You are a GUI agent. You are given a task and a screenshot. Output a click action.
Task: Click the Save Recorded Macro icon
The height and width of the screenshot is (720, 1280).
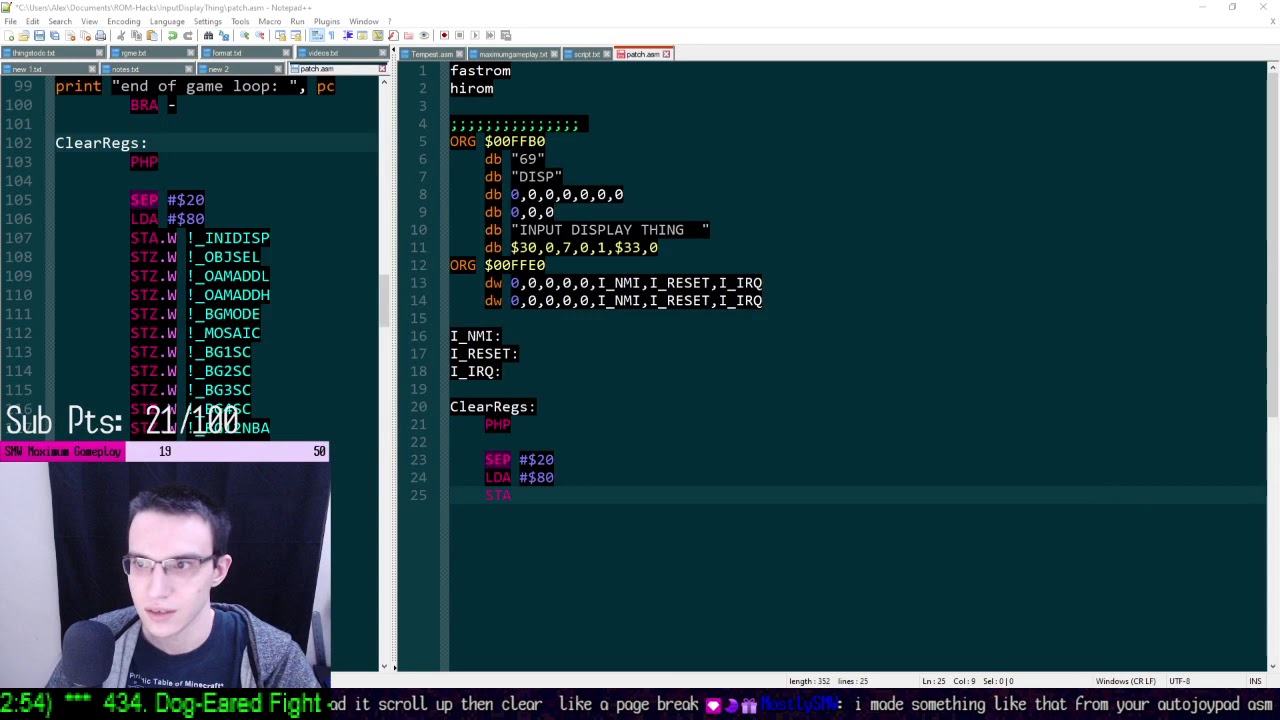point(506,35)
